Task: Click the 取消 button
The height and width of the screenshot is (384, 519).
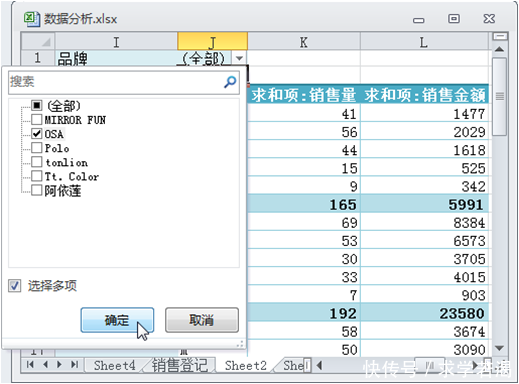Action: pyautogui.click(x=202, y=320)
